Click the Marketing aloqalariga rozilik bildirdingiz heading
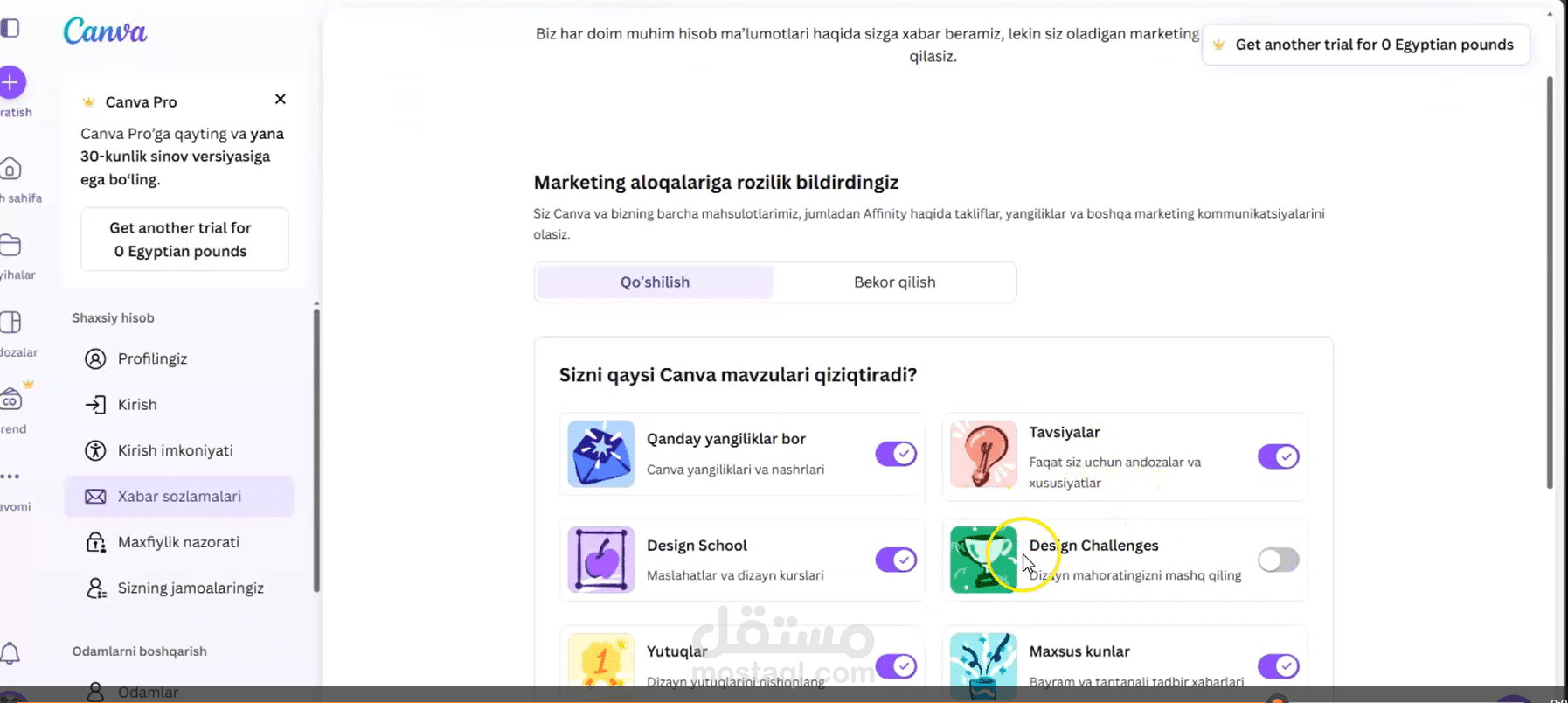Viewport: 1568px width, 703px height. (716, 183)
